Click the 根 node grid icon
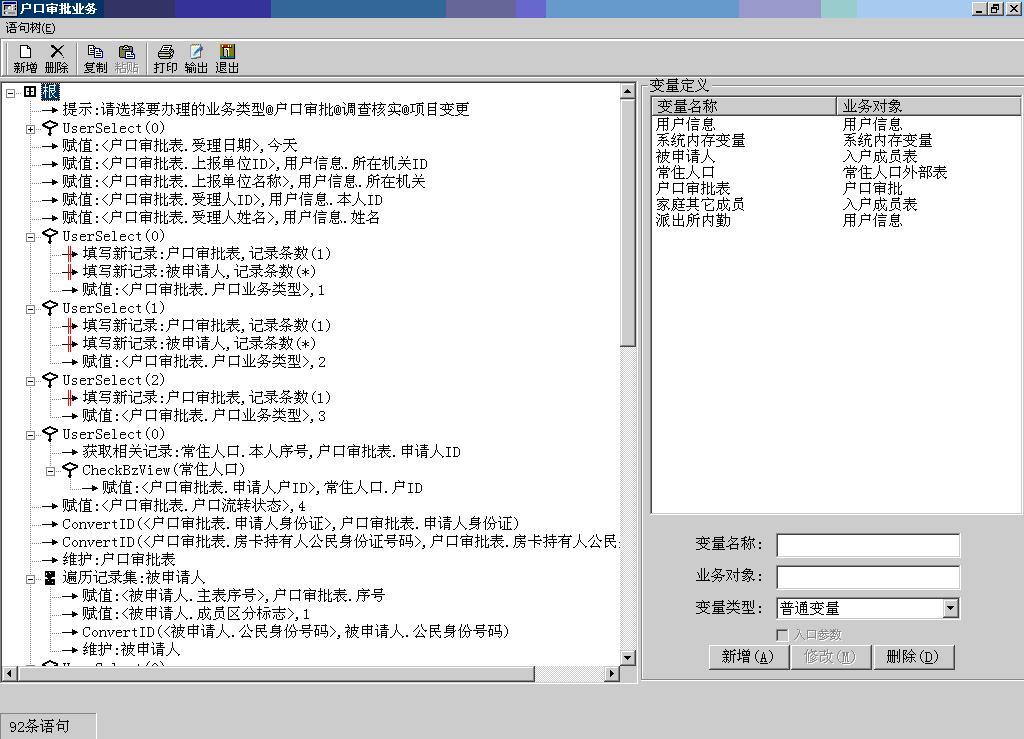This screenshot has height=739, width=1024. tap(30, 91)
